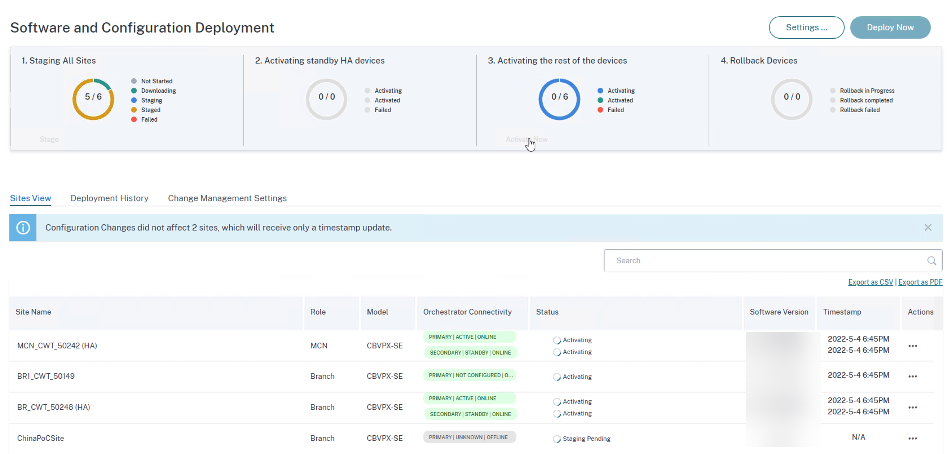Sort by Software Version column header
Image resolution: width=949 pixels, height=454 pixels.
779,312
